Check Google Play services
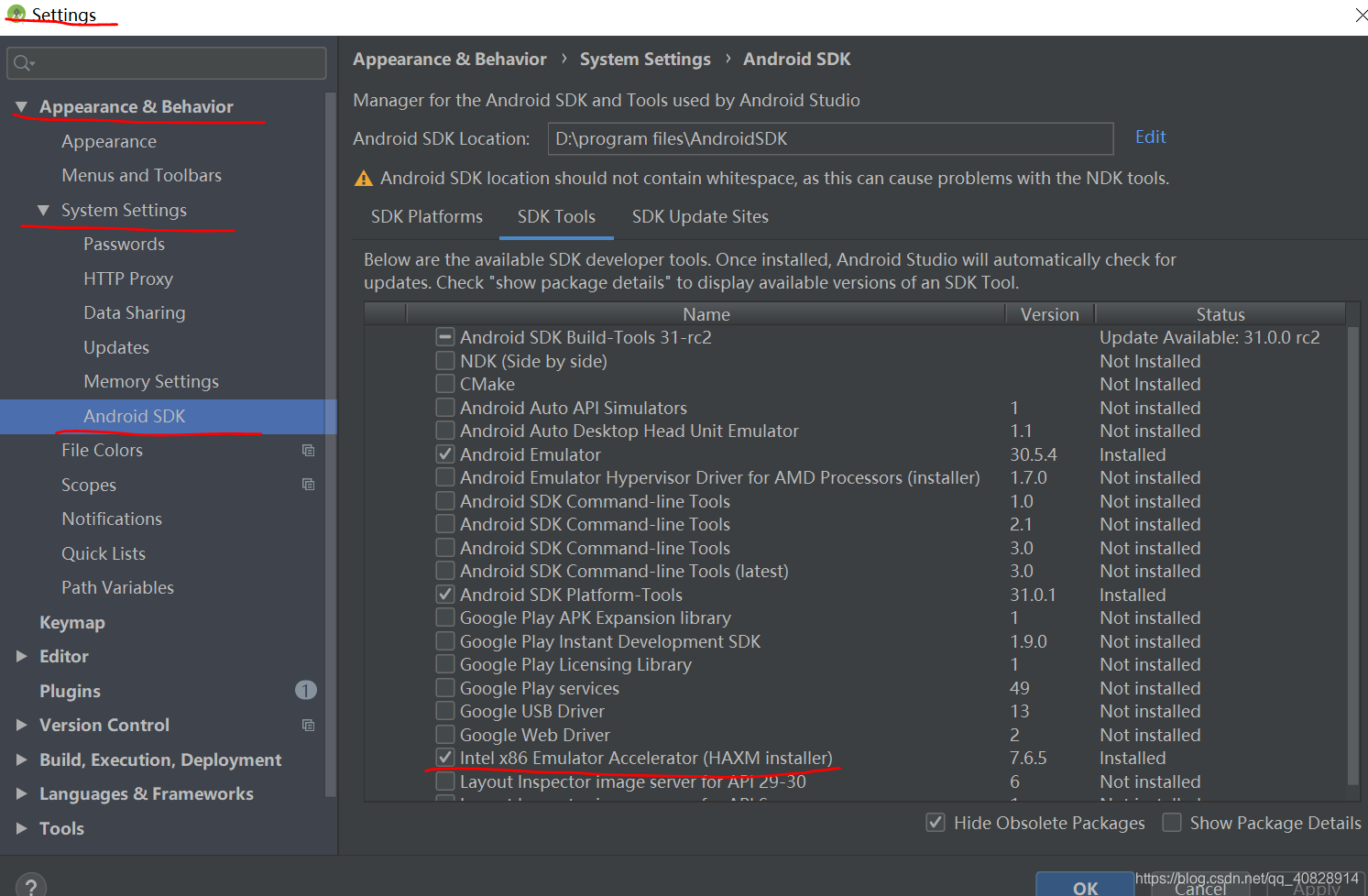Viewport: 1368px width, 896px height. [445, 688]
